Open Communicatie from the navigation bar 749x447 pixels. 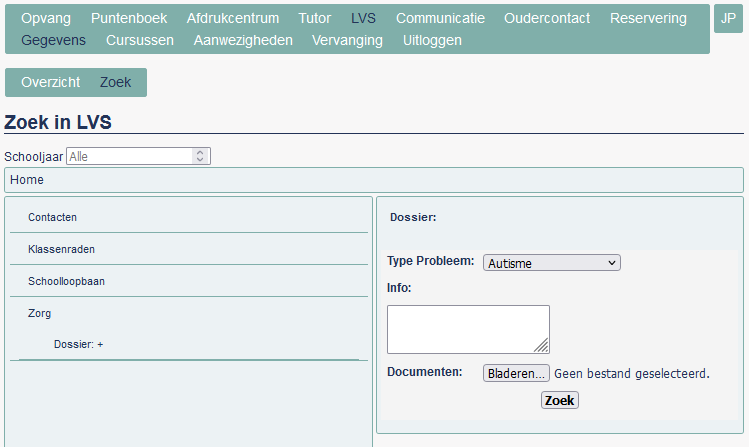[440, 18]
